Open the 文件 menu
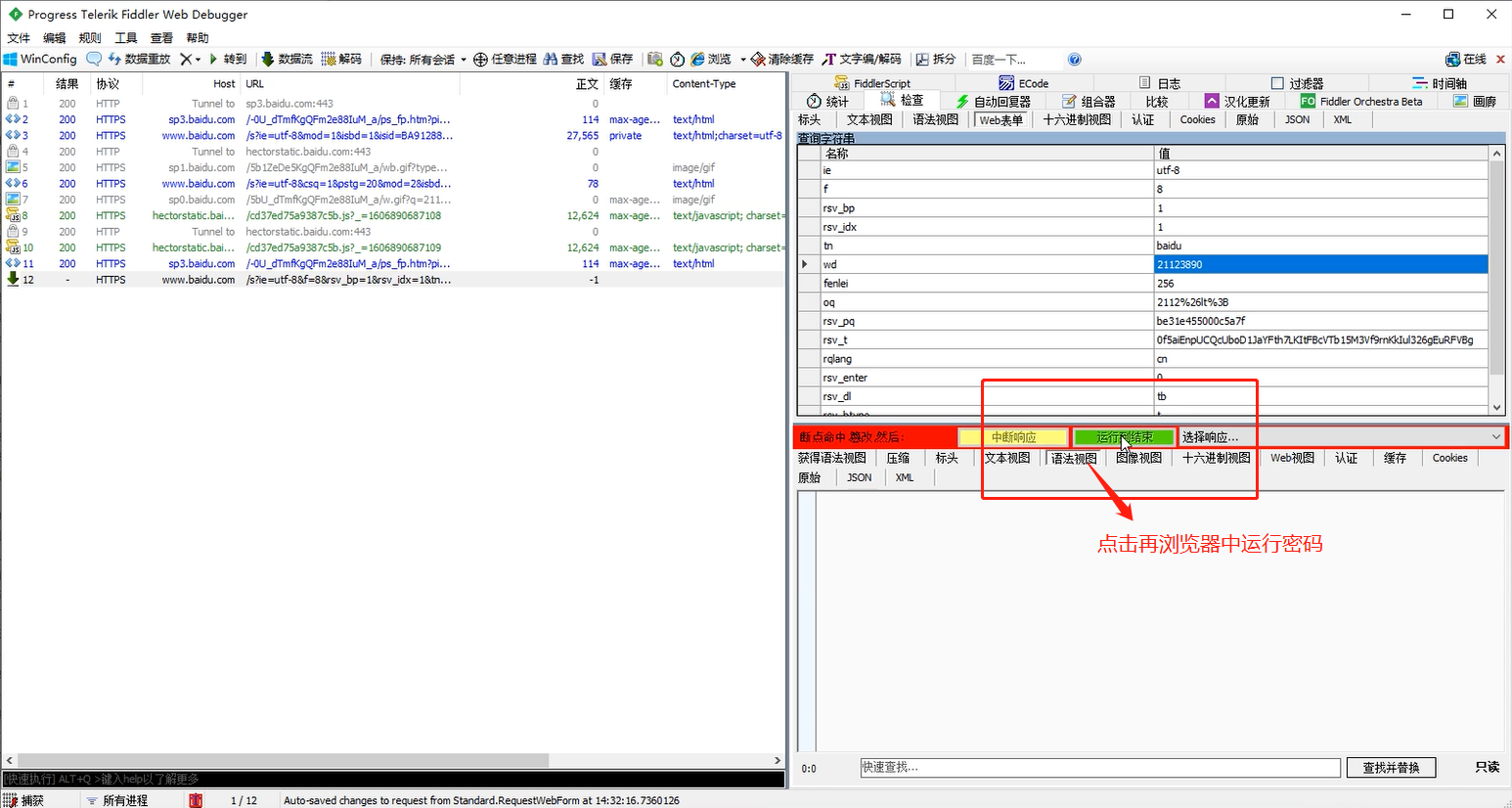Image resolution: width=1512 pixels, height=808 pixels. [x=19, y=37]
